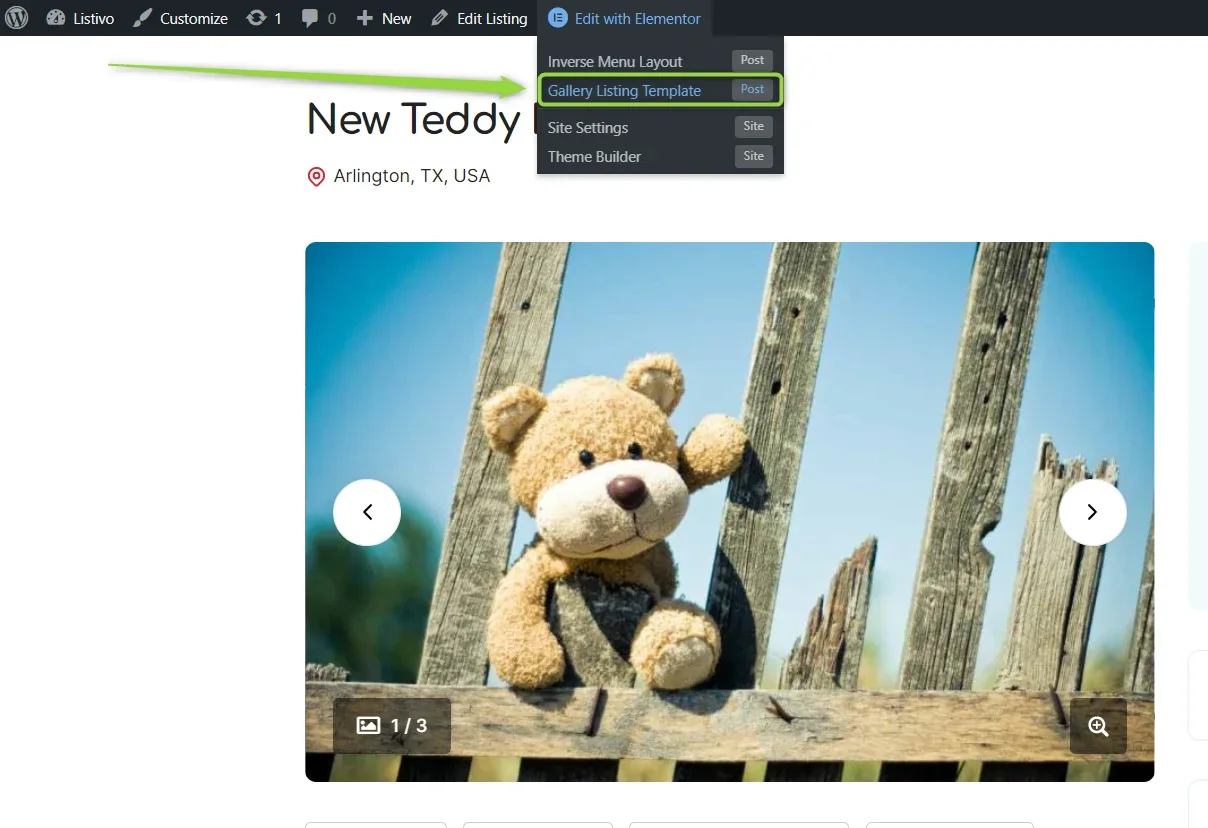The height and width of the screenshot is (828, 1208).
Task: Click the Elementor logo icon
Action: 557,18
